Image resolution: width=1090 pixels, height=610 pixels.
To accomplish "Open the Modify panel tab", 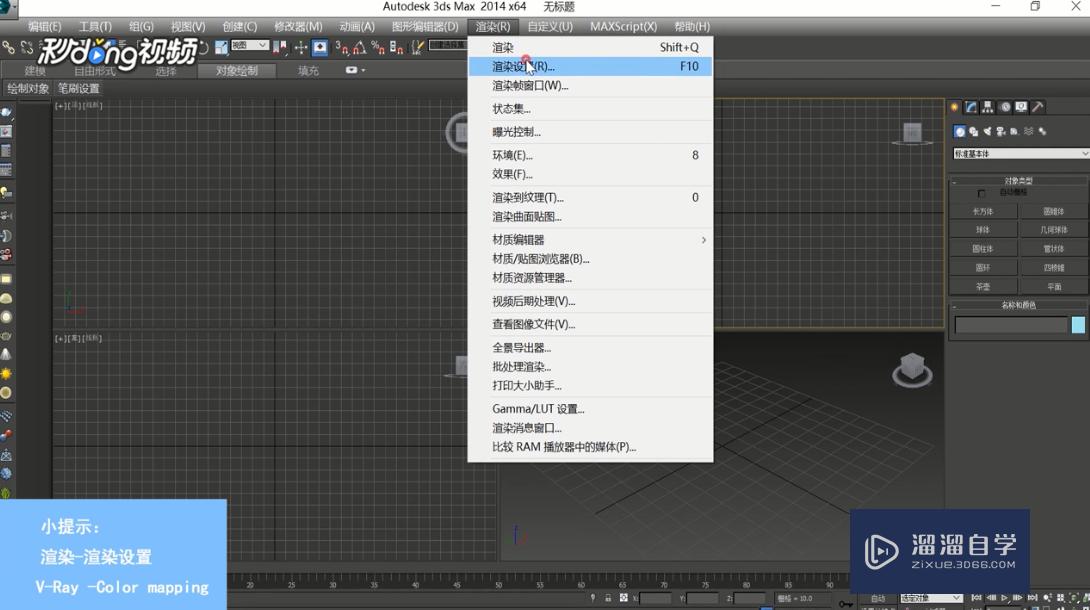I will (971, 107).
